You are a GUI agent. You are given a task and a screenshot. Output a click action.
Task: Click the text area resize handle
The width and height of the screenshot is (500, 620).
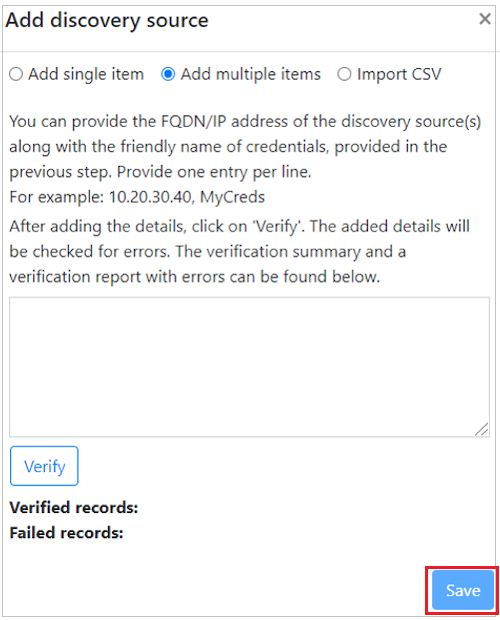[x=482, y=429]
